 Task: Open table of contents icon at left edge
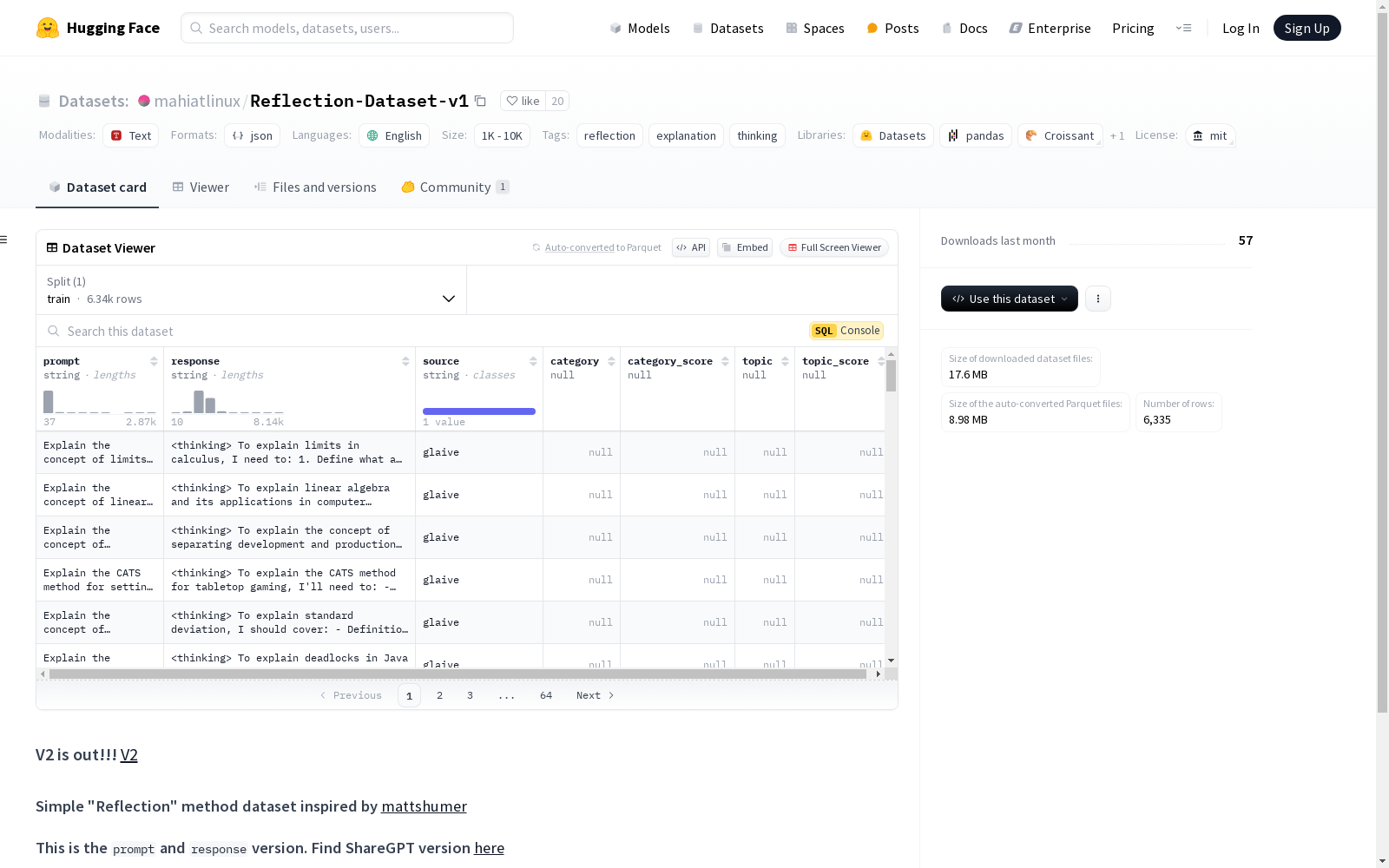click(x=3, y=240)
